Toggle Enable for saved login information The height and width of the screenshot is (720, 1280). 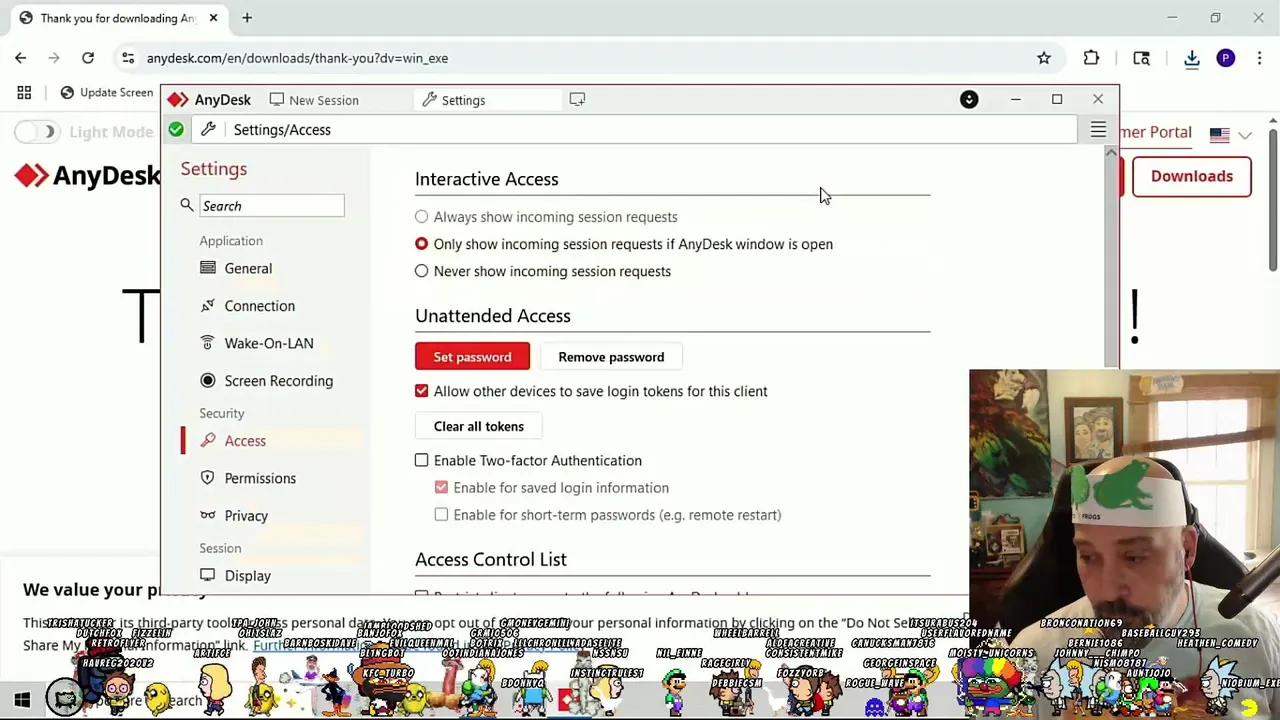click(x=441, y=487)
